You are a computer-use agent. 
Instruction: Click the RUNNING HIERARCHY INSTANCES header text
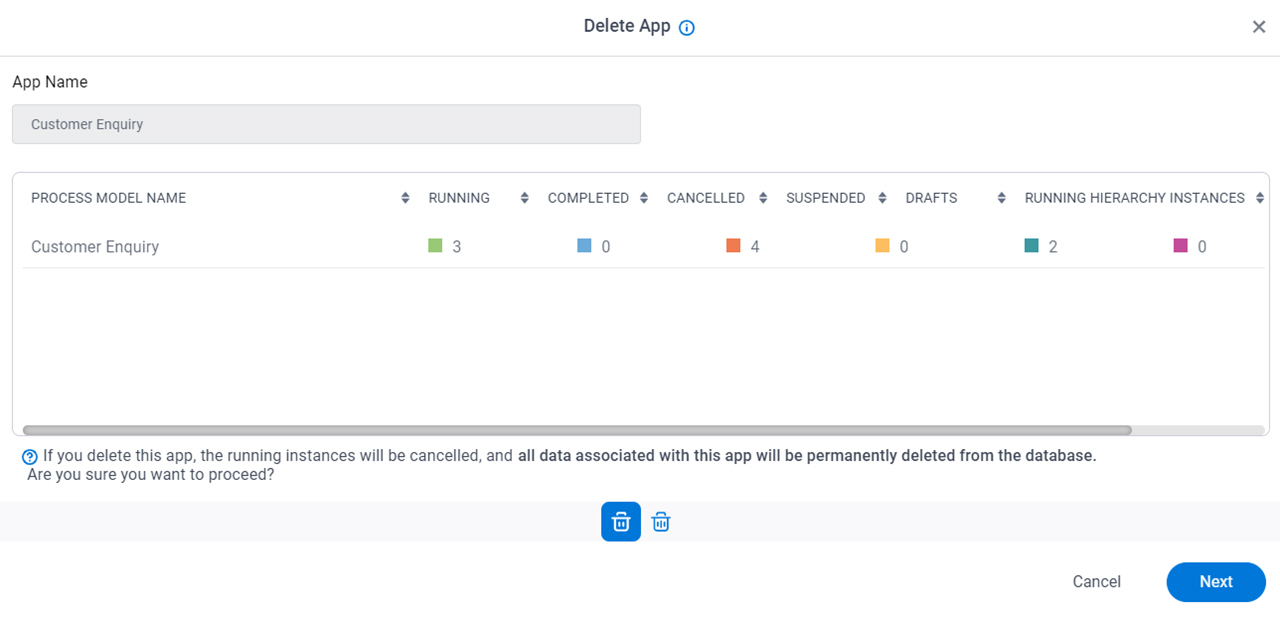coord(1135,198)
